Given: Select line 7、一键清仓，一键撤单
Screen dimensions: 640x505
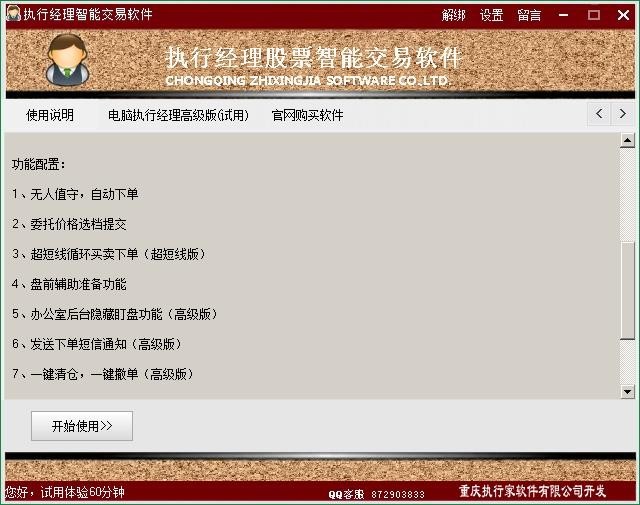Looking at the screenshot, I should coord(103,374).
